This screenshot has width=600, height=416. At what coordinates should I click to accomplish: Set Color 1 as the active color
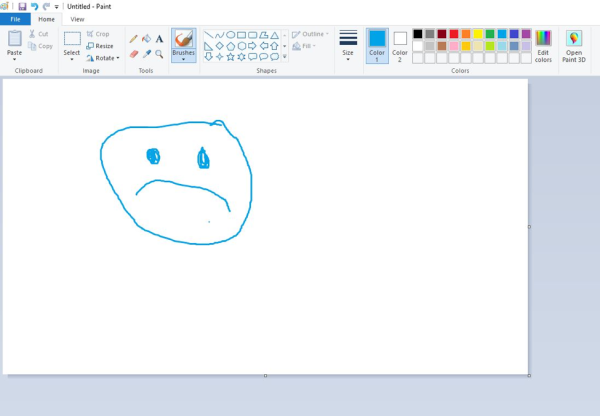377,45
